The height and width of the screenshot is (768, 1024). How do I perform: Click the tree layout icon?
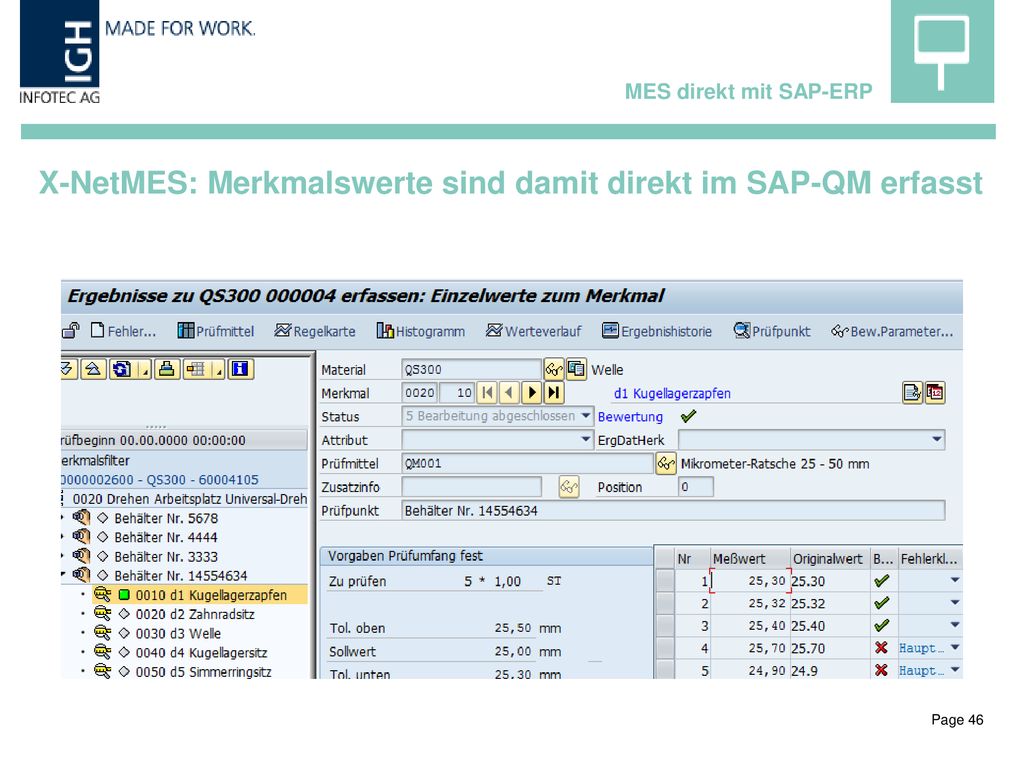point(195,370)
